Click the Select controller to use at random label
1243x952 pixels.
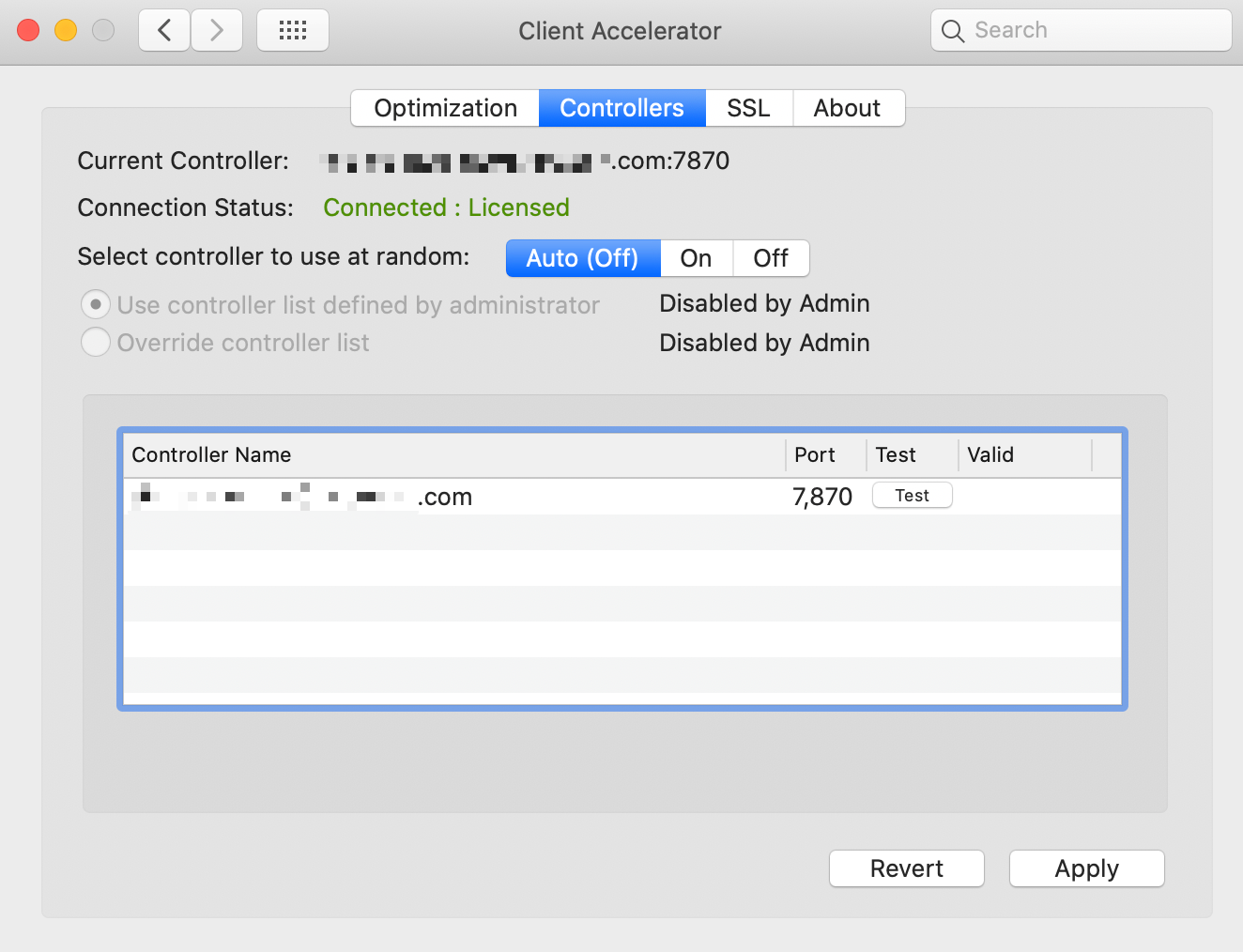click(x=273, y=256)
